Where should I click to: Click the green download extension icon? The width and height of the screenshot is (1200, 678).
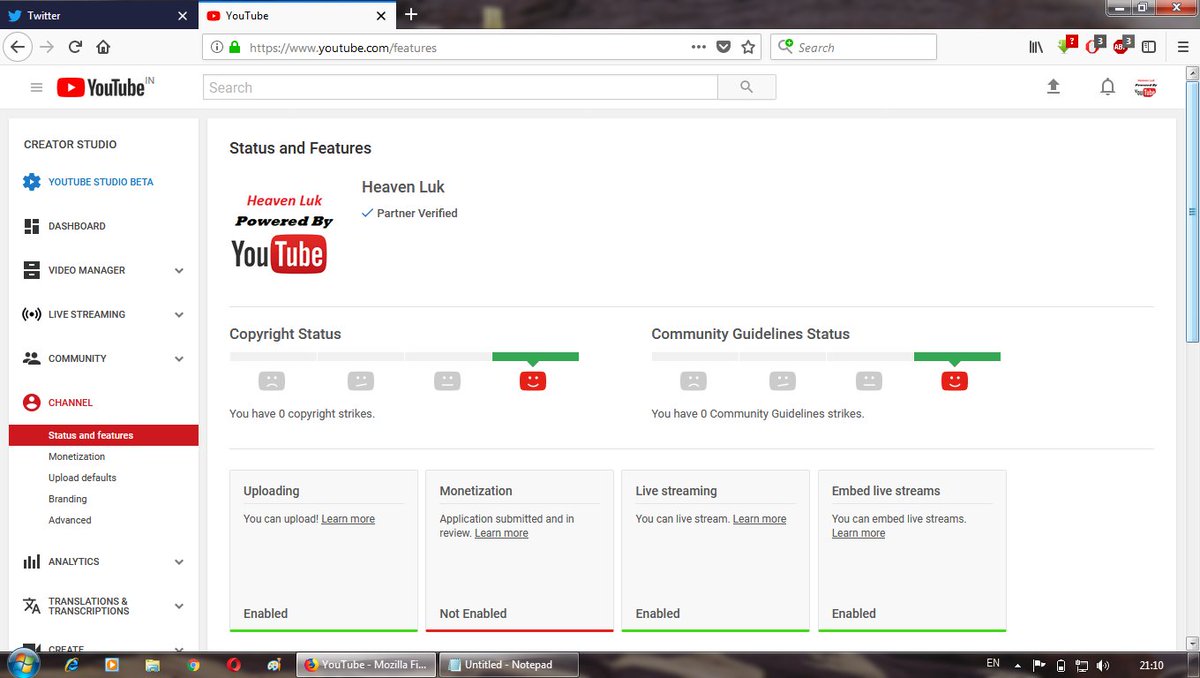[1066, 46]
